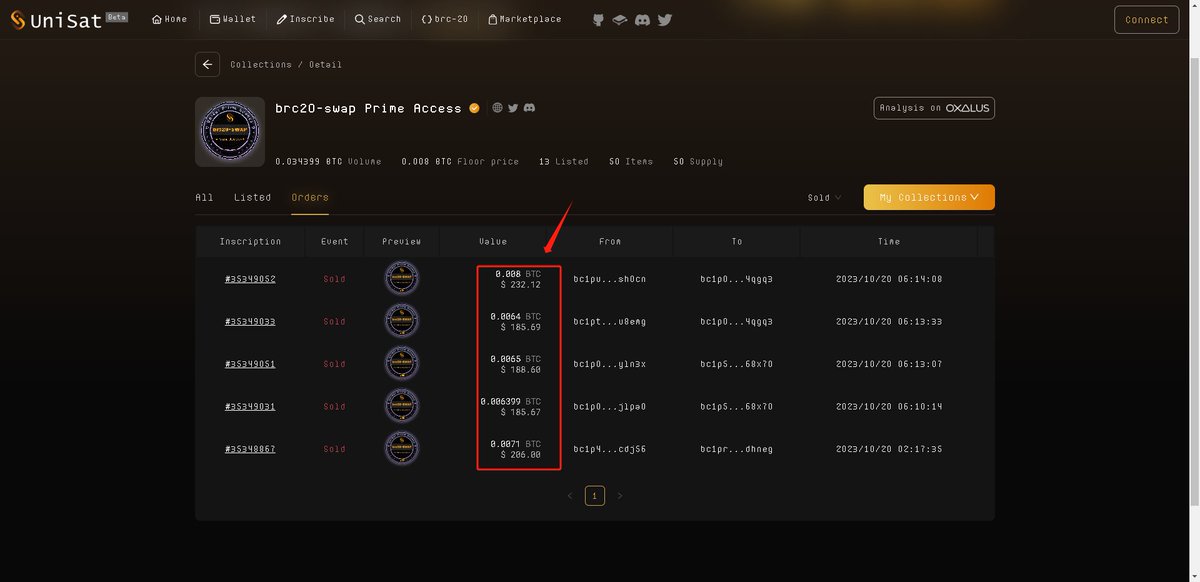Click preview thumbnail for #35349051
This screenshot has width=1200, height=582.
click(x=402, y=364)
